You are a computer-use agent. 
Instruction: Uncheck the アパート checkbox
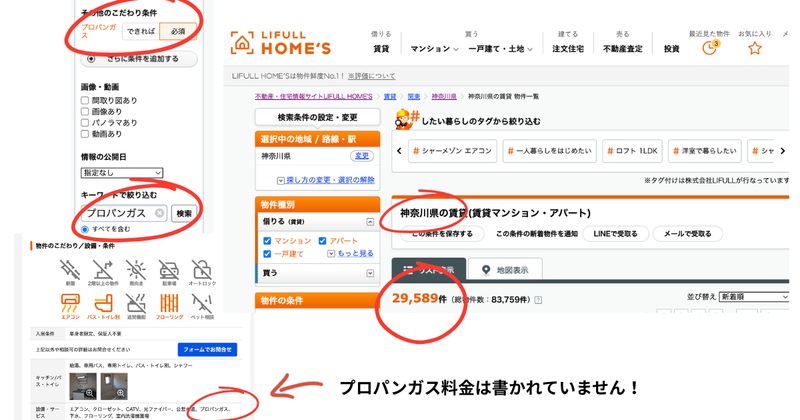(322, 241)
